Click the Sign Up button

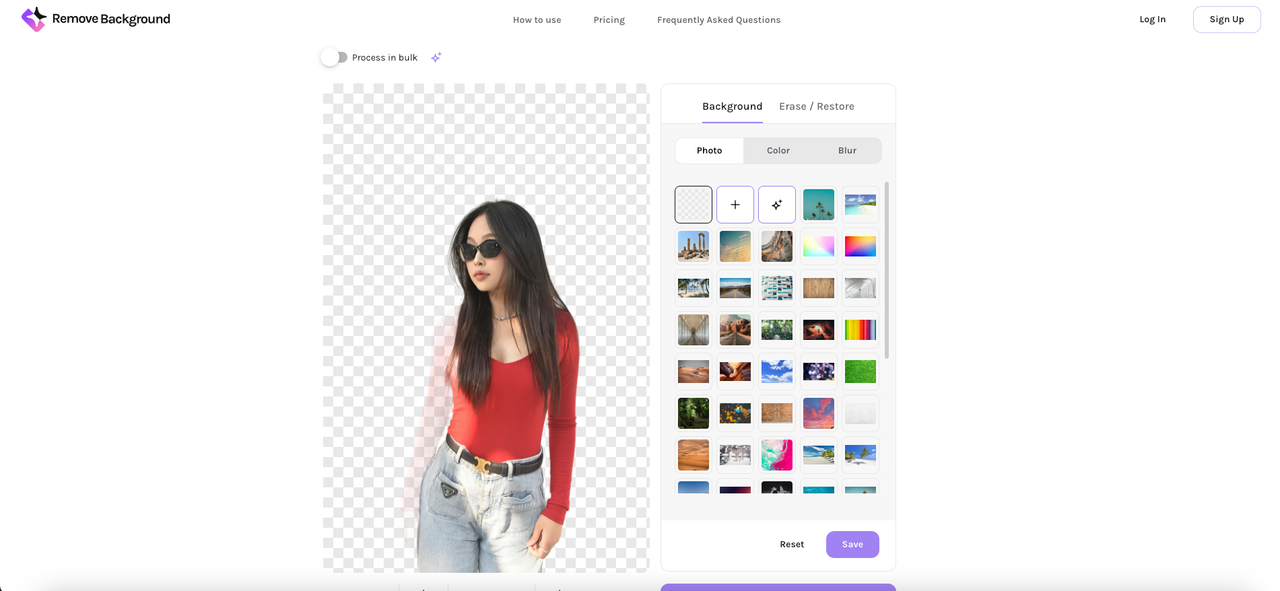pos(1227,19)
